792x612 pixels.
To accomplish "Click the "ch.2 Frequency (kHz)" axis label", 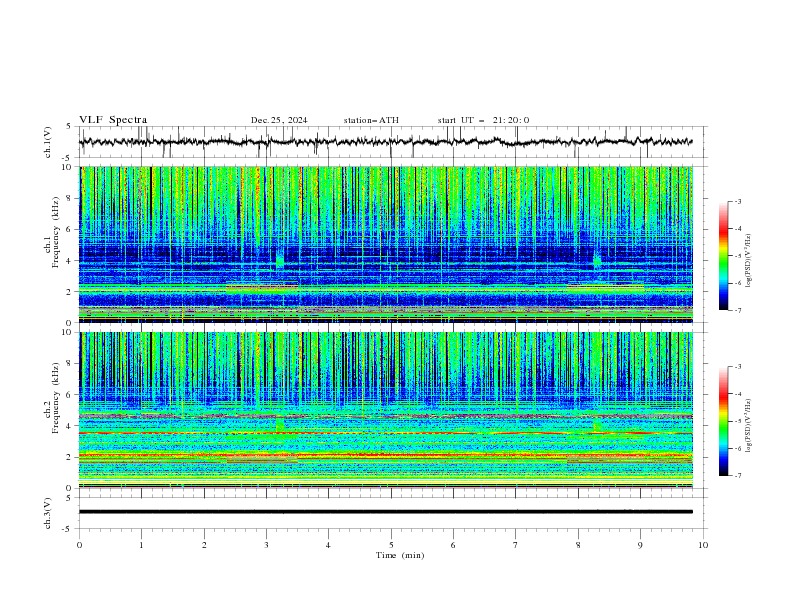I will (53, 398).
